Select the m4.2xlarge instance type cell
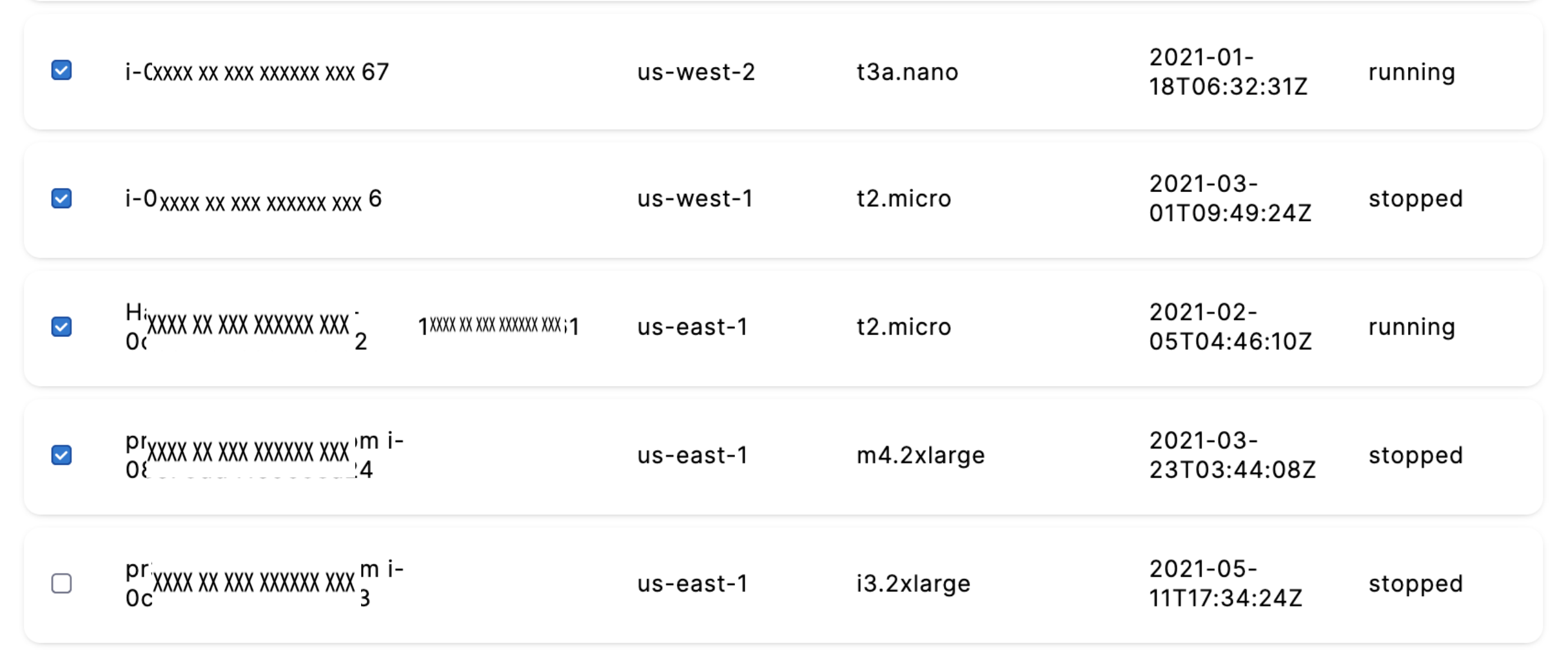1568x656 pixels. pos(921,456)
